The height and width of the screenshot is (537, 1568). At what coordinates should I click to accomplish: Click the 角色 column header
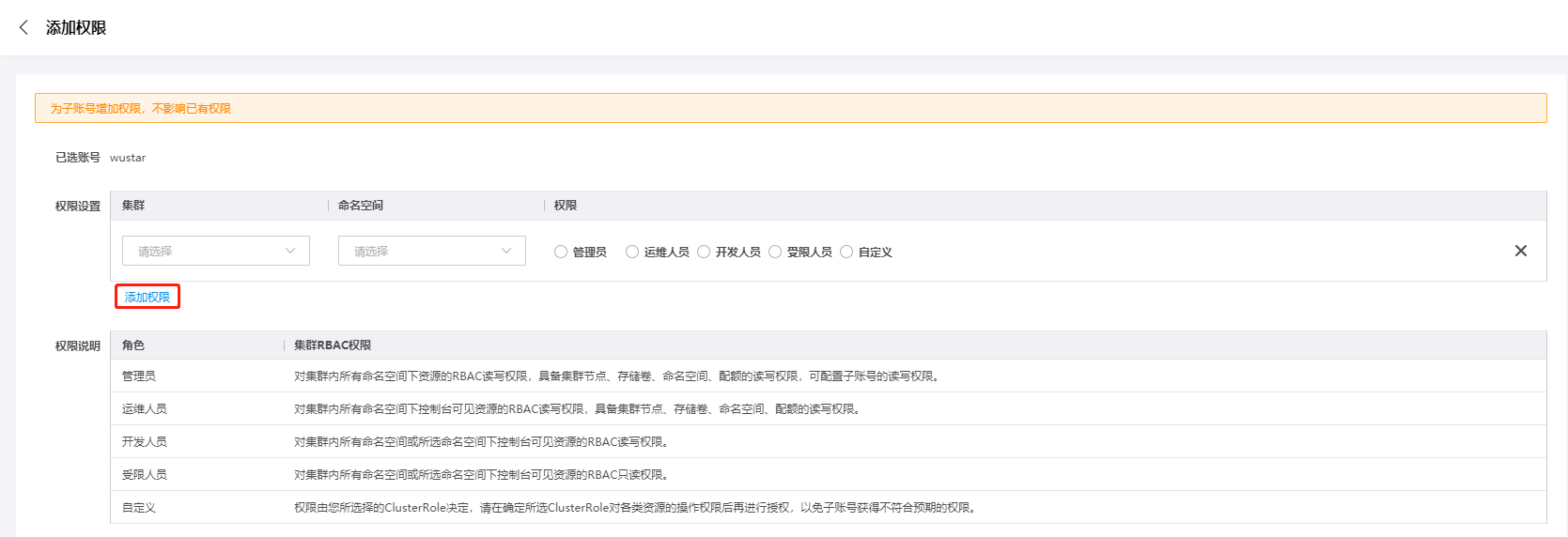133,345
